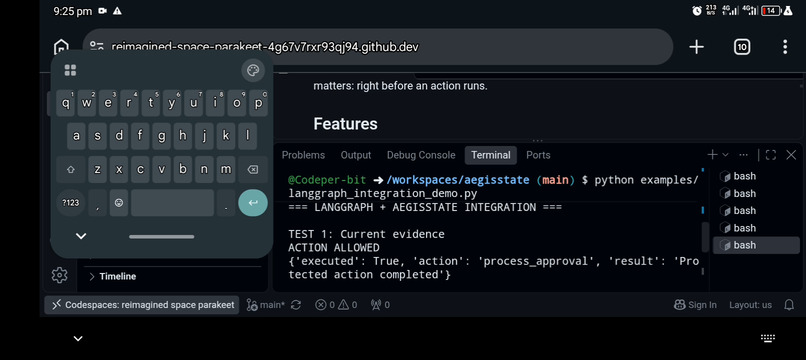806x360 pixels.
Task: Tap the keyboard drag handle bar
Action: (162, 237)
